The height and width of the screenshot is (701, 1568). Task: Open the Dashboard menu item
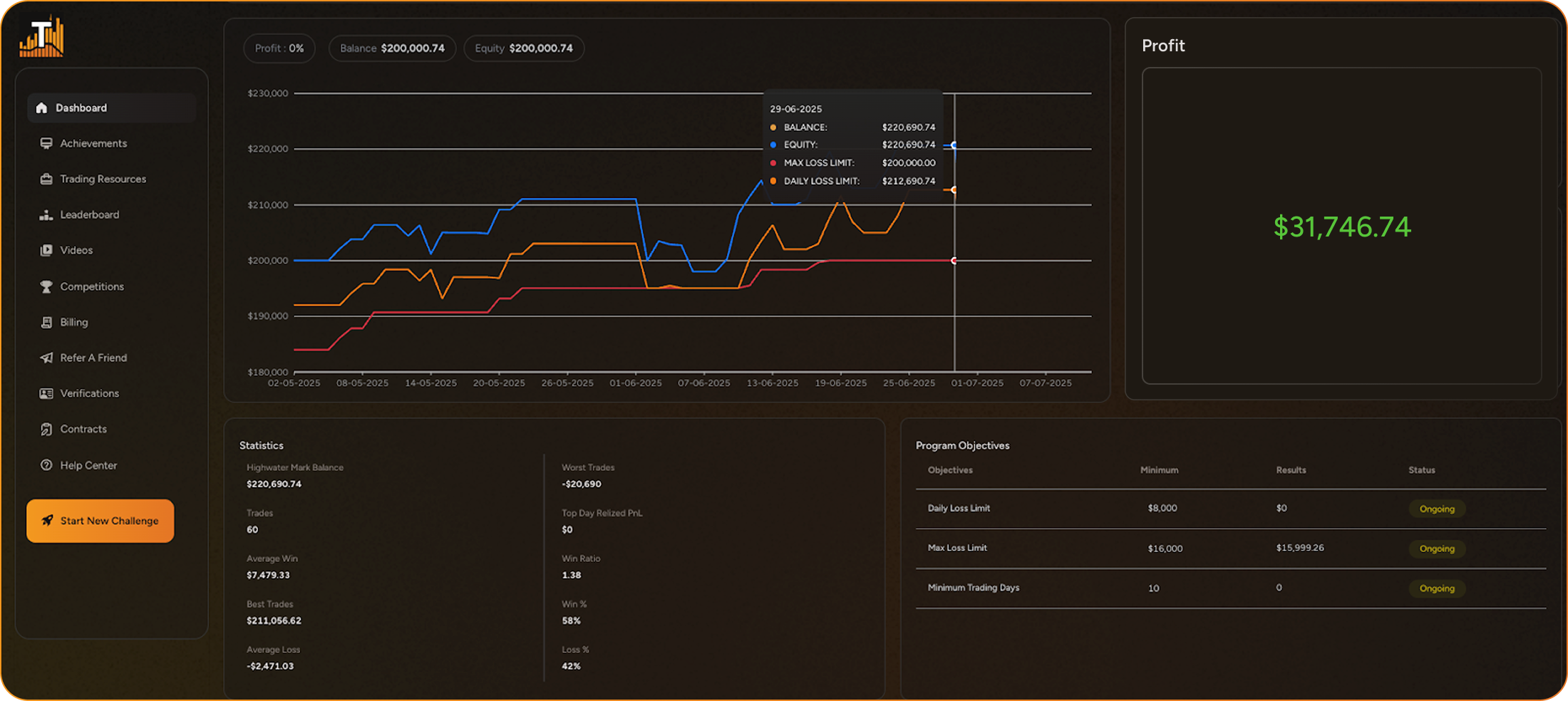click(x=111, y=108)
